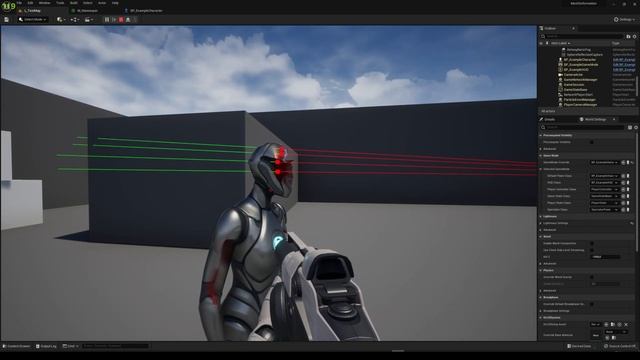Open Default Pawn Class dropdown
This screenshot has height=360, width=640.
point(604,176)
